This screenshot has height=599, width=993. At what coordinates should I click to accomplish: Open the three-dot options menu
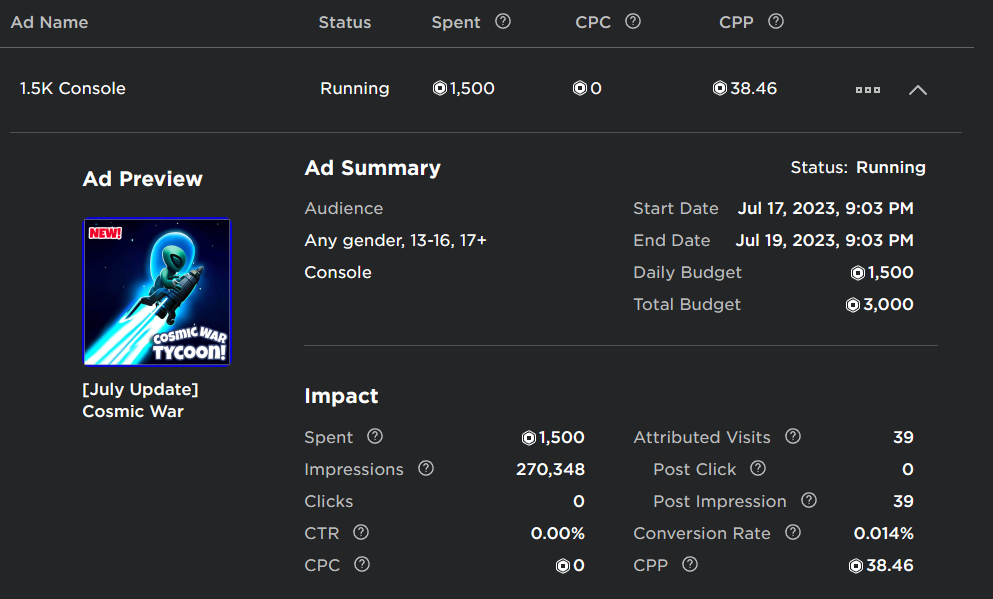(x=867, y=89)
